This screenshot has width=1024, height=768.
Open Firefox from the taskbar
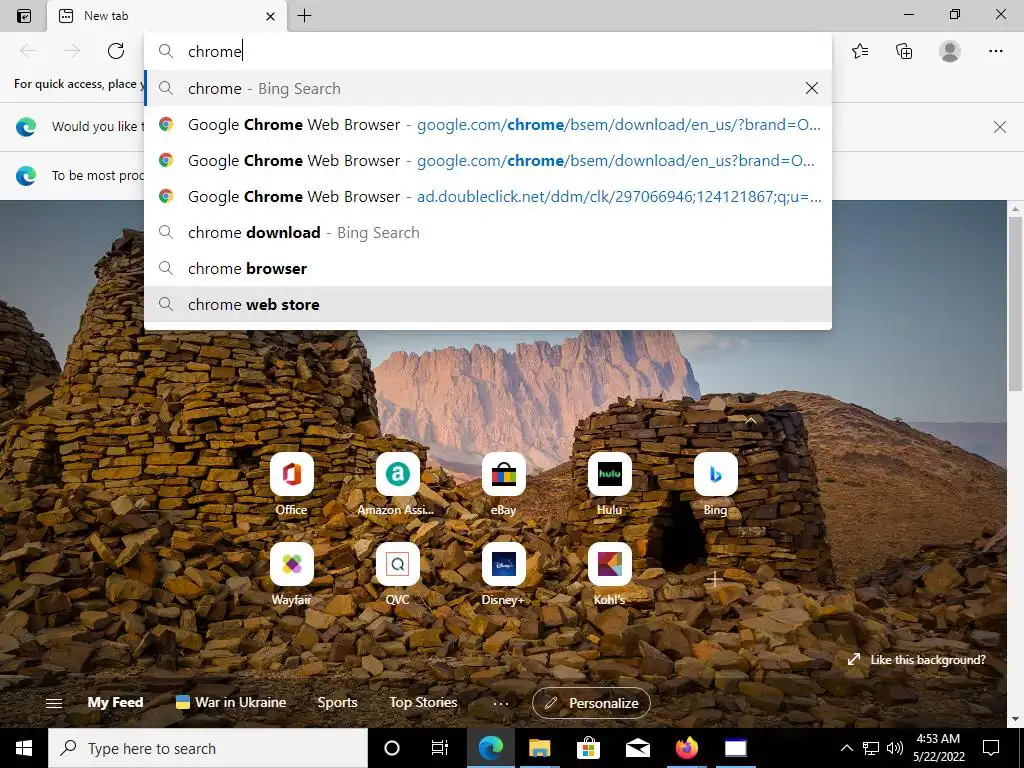coord(686,748)
